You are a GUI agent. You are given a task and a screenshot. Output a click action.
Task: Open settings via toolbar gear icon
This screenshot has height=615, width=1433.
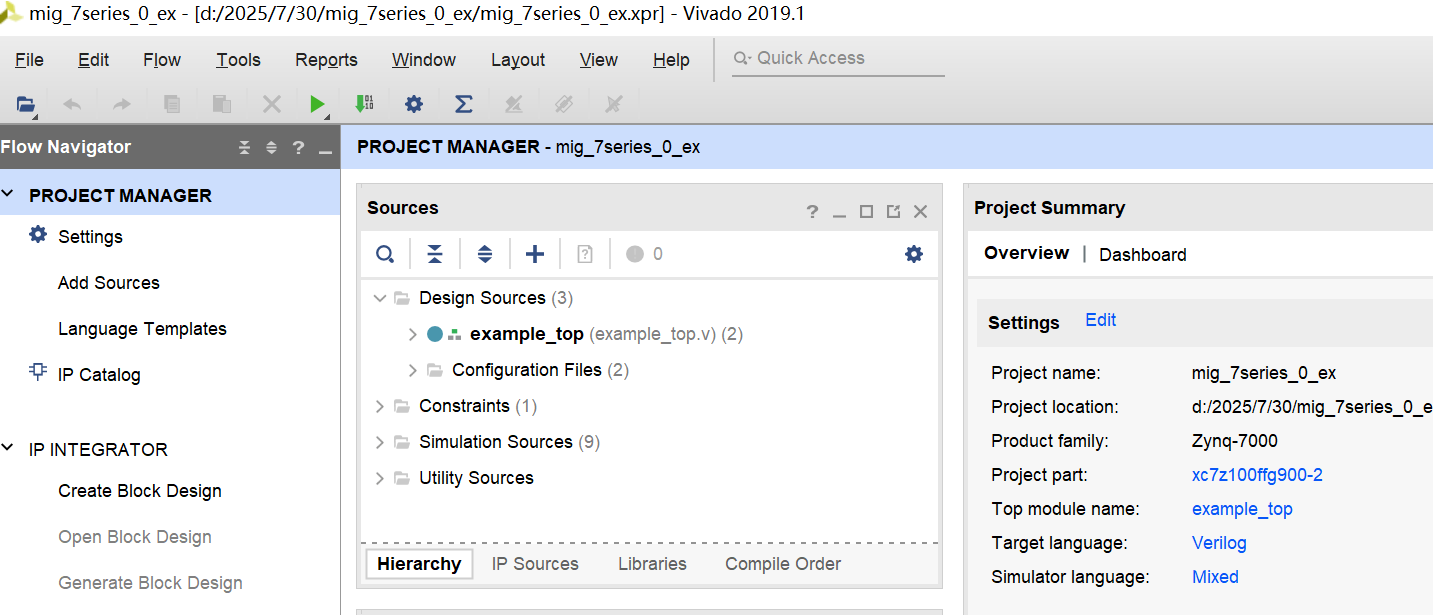pos(414,103)
